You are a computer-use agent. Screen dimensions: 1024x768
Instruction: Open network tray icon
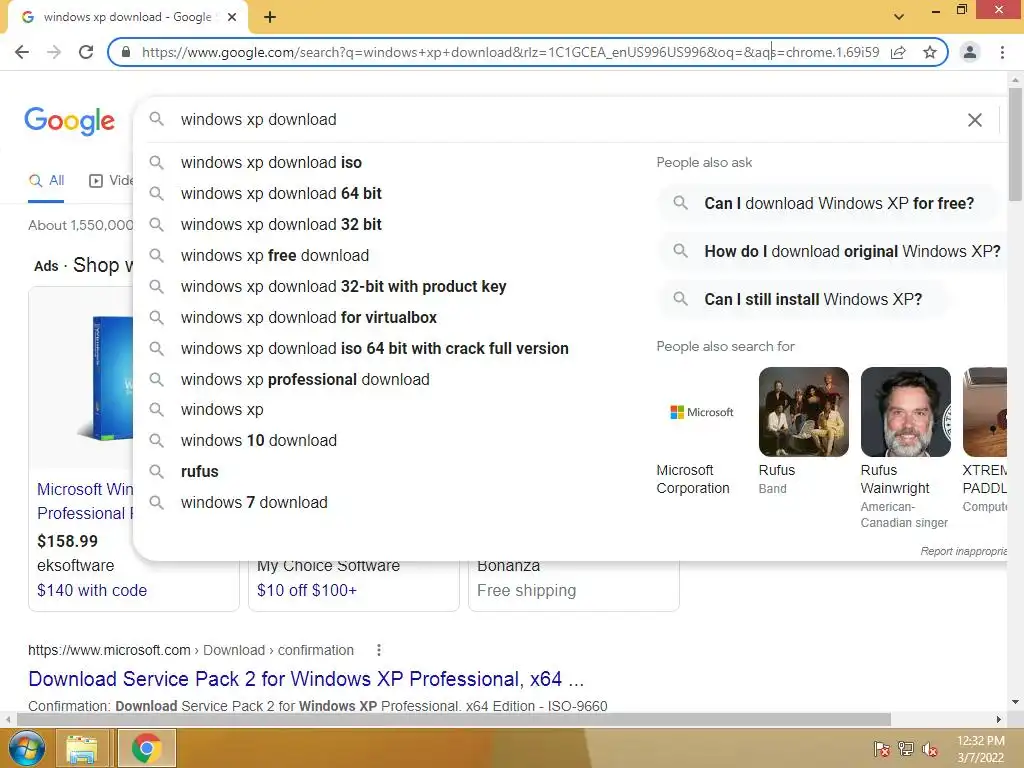click(x=906, y=748)
